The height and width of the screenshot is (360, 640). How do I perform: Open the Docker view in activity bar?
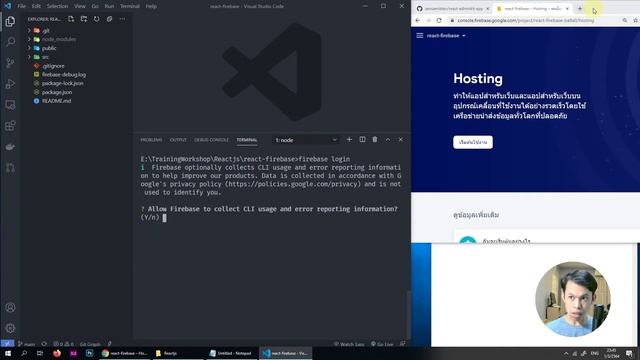[10, 147]
